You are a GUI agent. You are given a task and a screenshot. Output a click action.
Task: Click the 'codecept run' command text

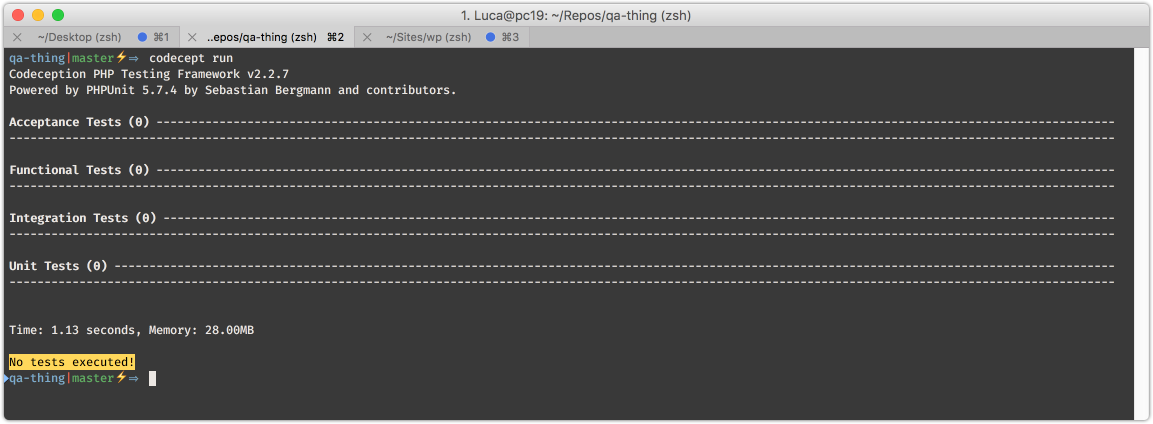pos(191,58)
